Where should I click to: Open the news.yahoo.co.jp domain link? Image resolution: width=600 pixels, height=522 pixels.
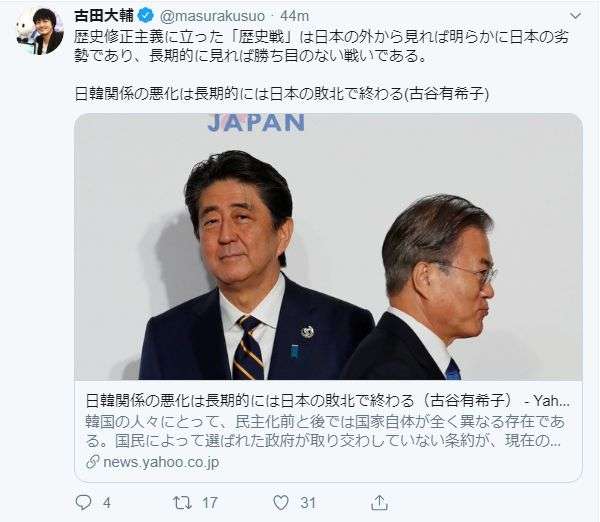pyautogui.click(x=161, y=462)
